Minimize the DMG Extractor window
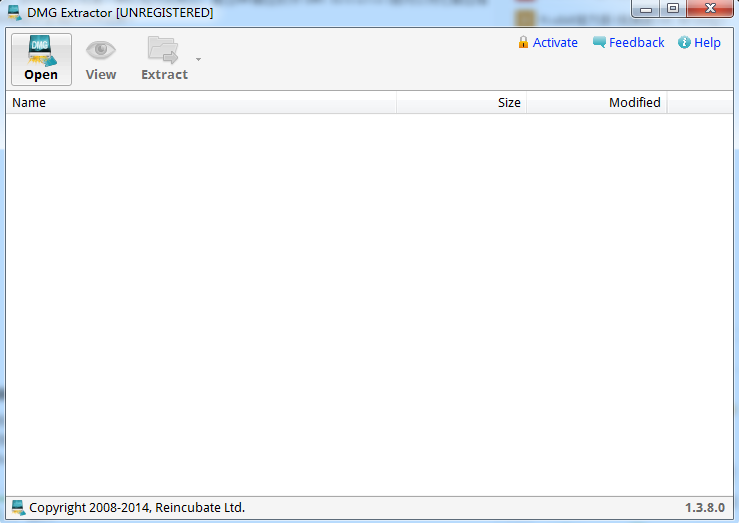The width and height of the screenshot is (739, 523). (646, 8)
